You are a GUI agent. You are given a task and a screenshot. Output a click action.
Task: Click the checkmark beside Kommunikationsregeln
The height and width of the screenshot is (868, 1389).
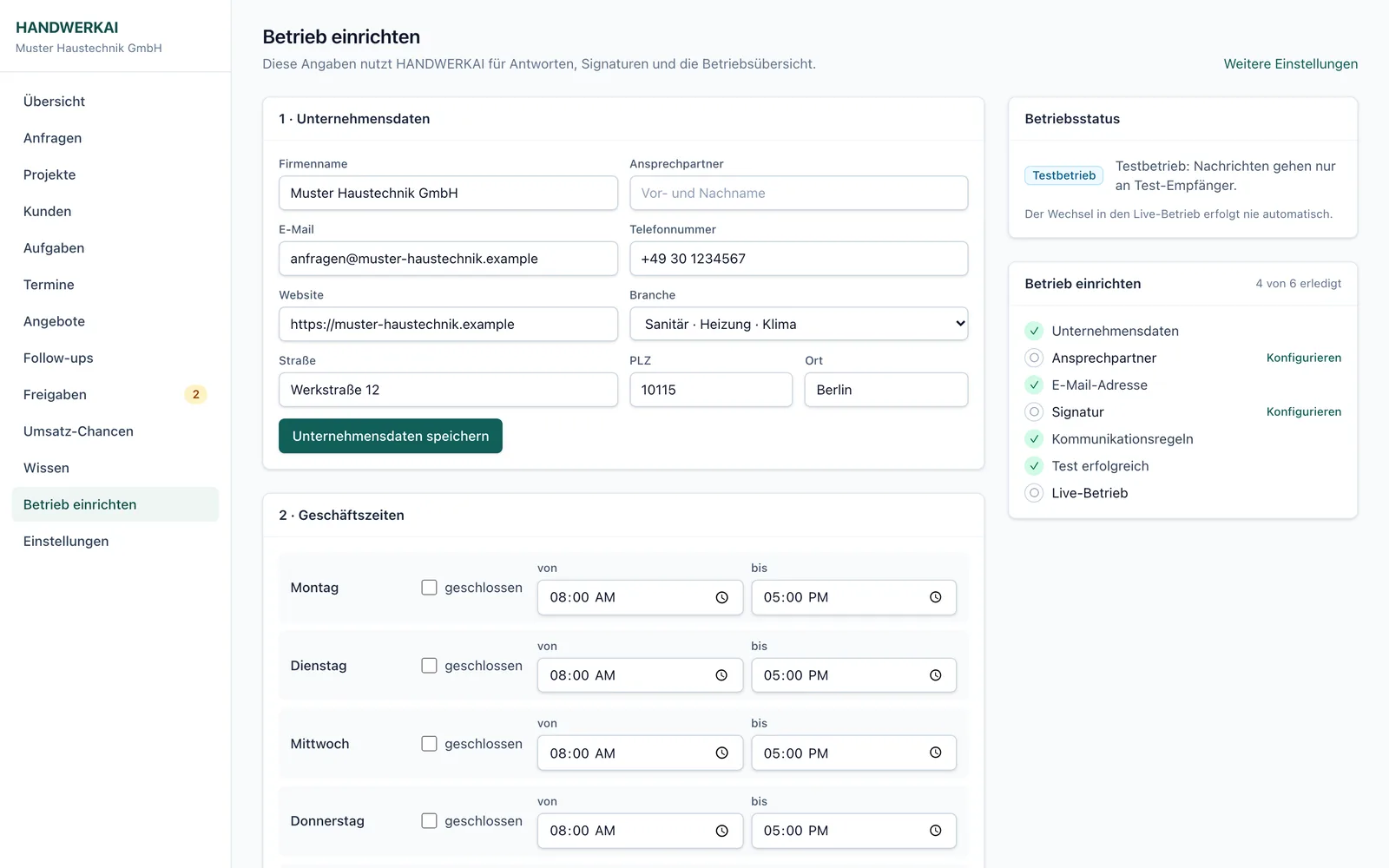point(1034,438)
